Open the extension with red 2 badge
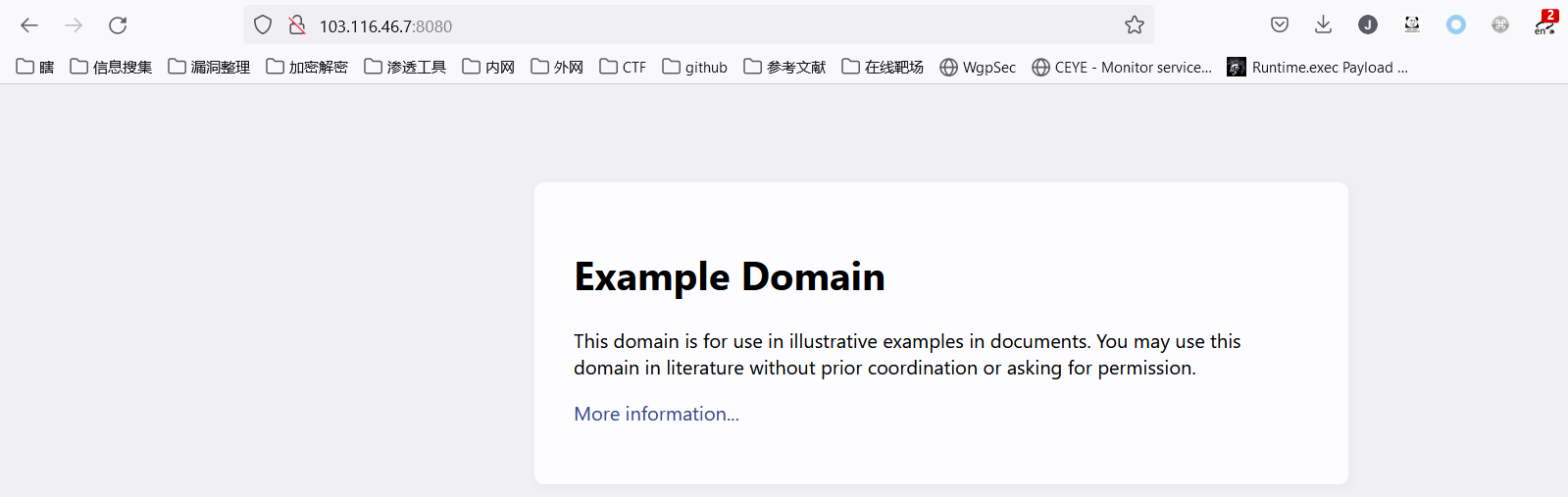Screen dimensions: 1568x497 tap(1544, 24)
